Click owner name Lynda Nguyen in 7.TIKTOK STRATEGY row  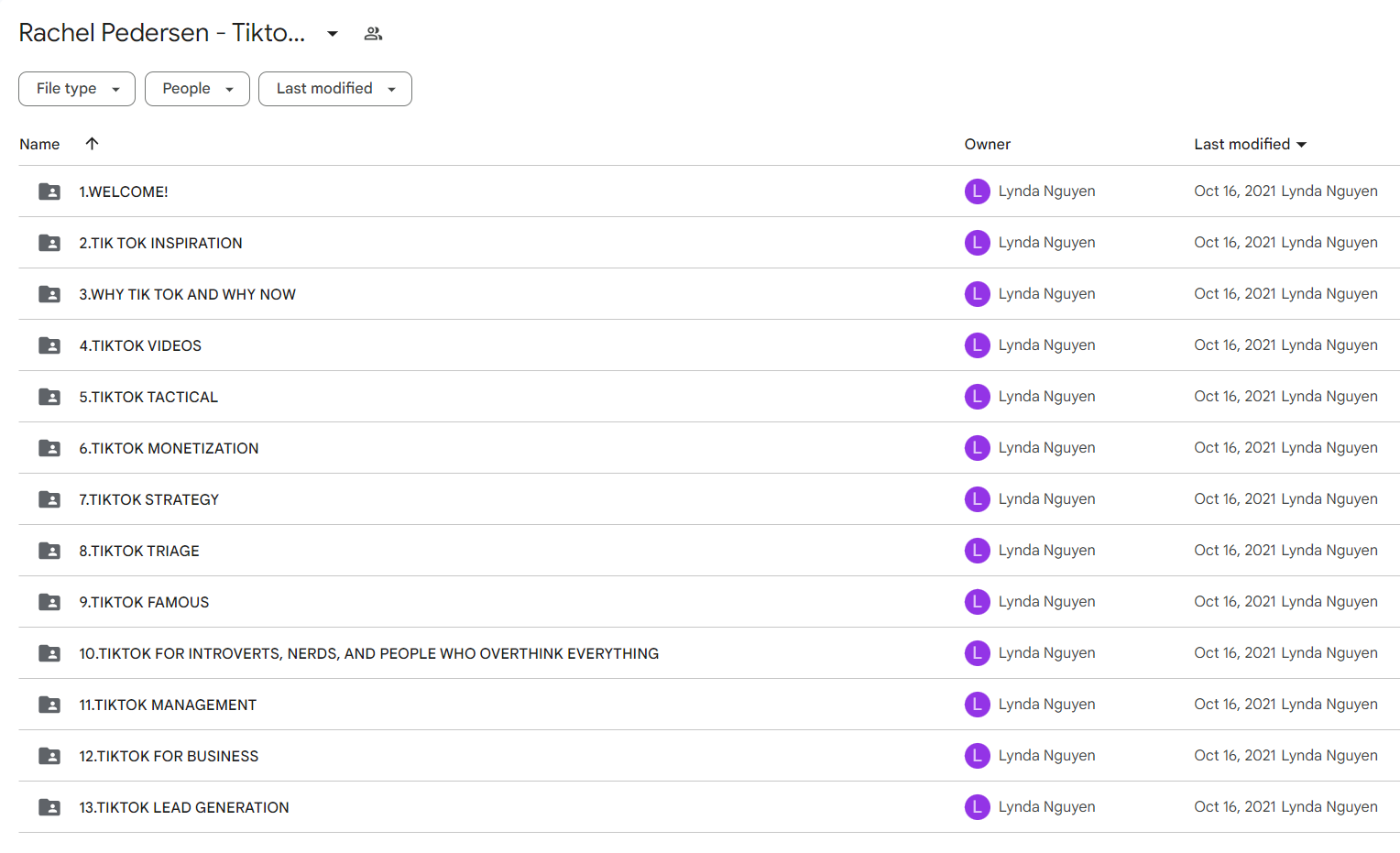pyautogui.click(x=1046, y=499)
